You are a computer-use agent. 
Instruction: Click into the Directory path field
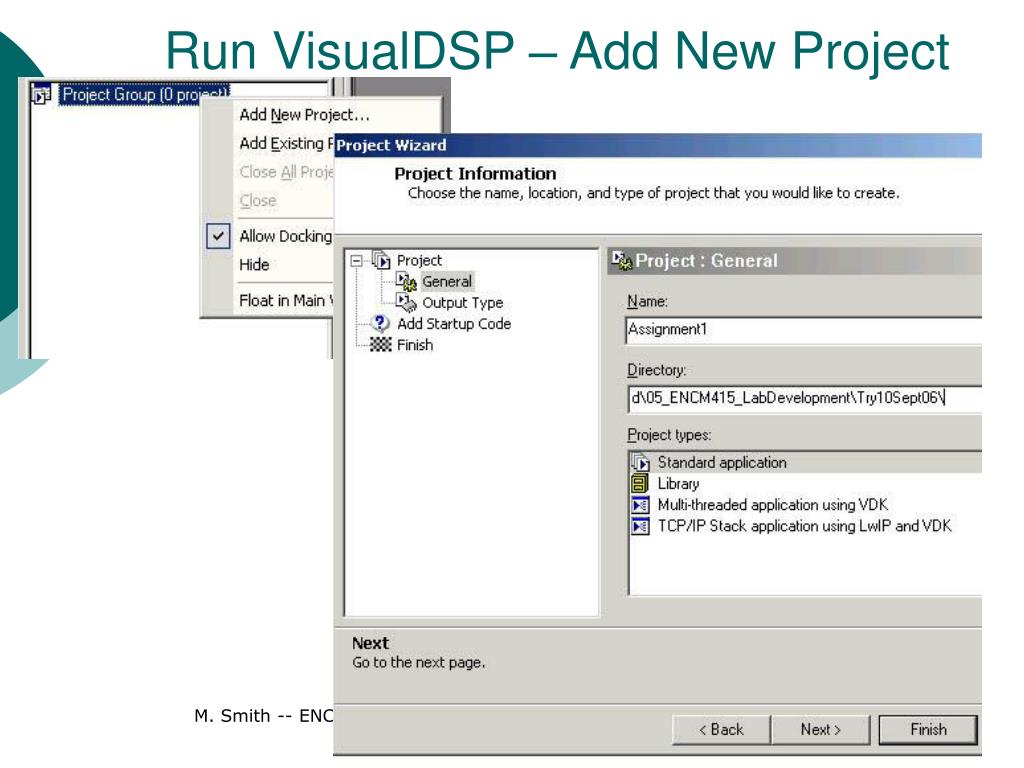coord(805,398)
